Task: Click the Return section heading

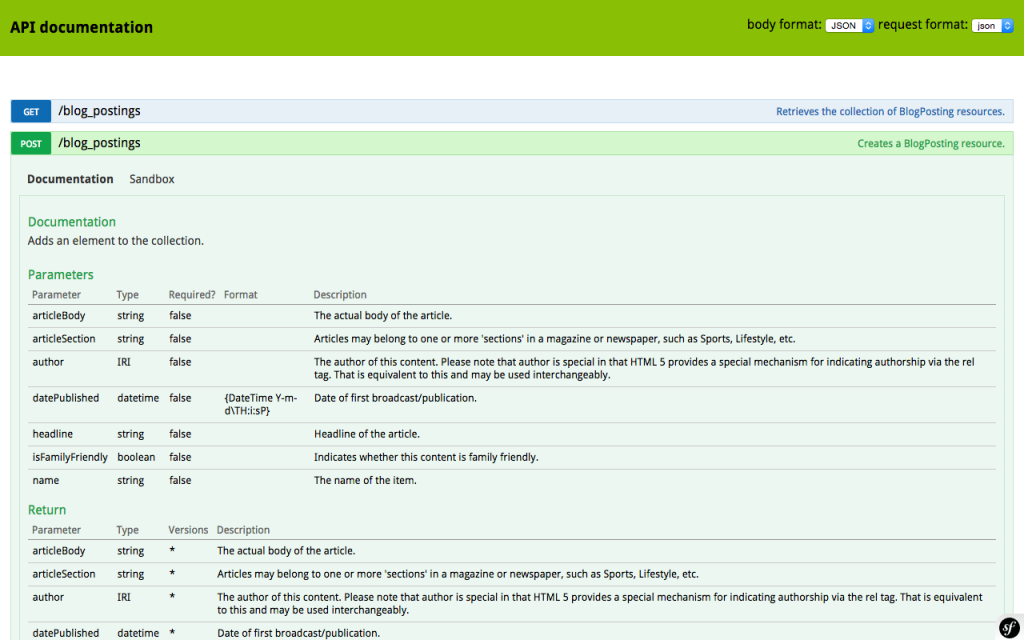Action: point(46,510)
